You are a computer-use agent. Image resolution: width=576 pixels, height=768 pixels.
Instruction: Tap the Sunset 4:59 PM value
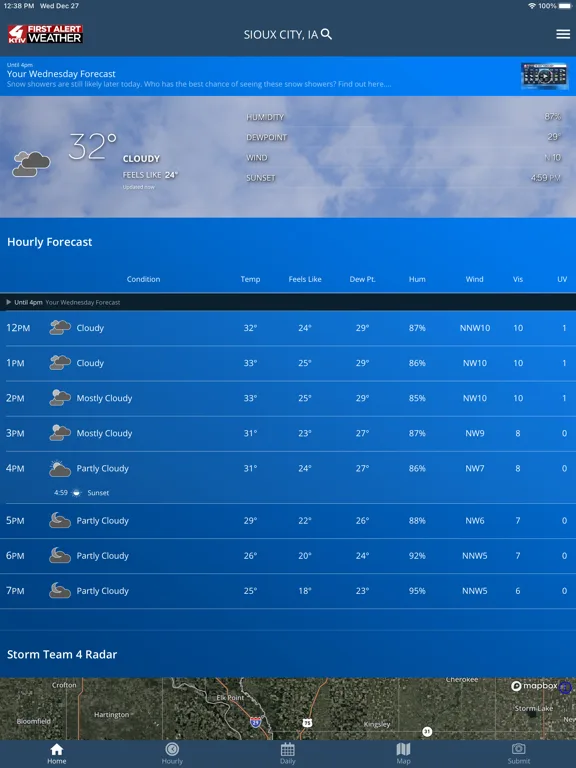(x=546, y=178)
